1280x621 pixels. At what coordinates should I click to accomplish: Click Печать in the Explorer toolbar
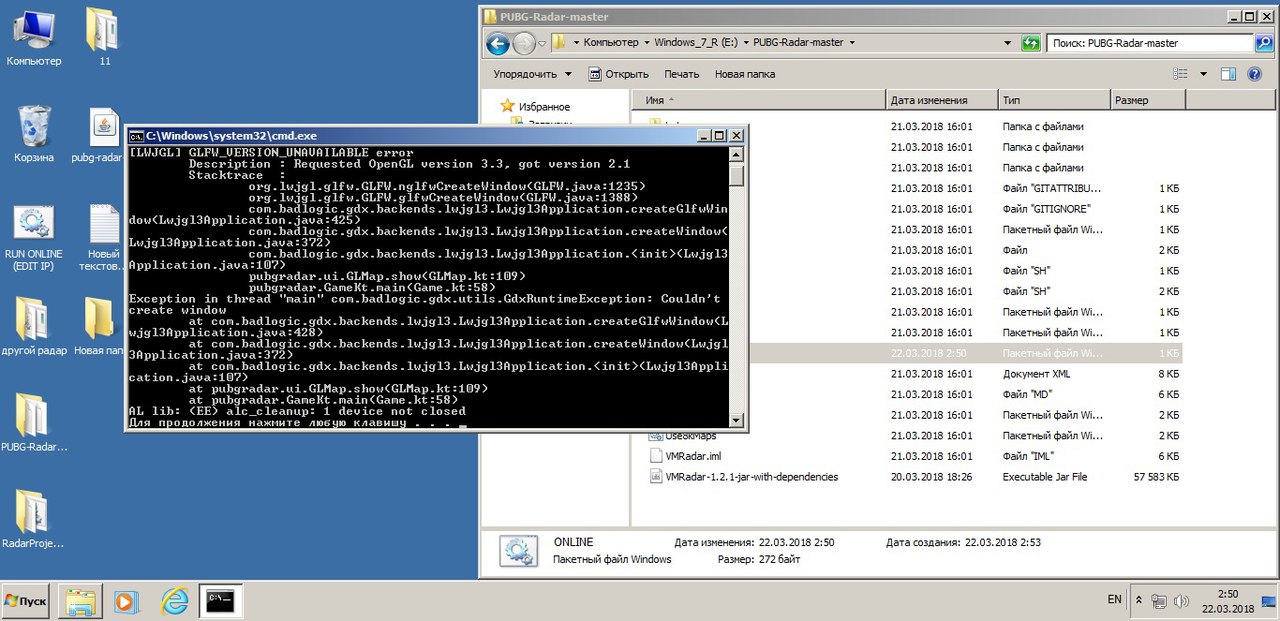click(681, 74)
